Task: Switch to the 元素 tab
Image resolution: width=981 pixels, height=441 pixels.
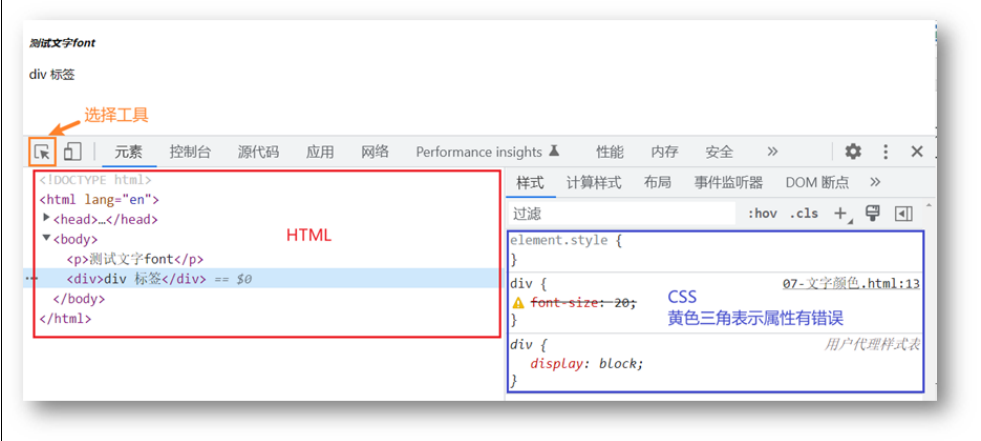Action: [128, 152]
